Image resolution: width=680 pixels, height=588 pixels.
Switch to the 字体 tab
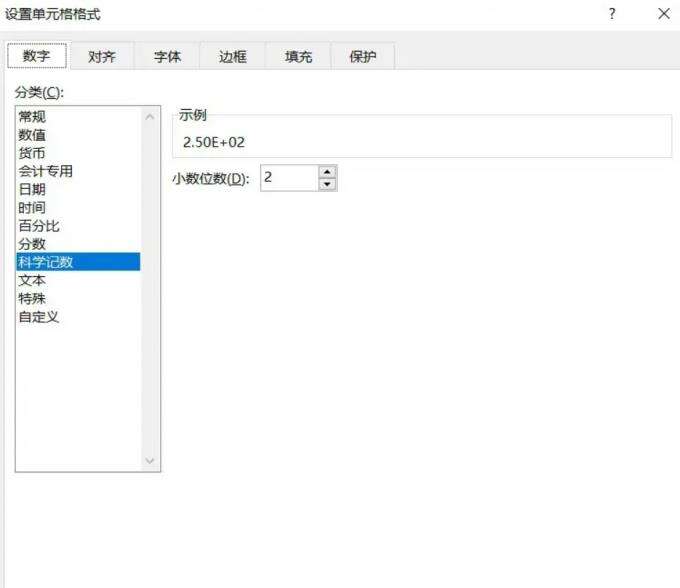(x=167, y=56)
